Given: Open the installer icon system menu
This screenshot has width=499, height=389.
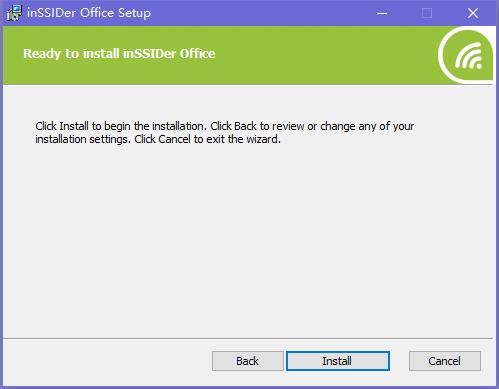Looking at the screenshot, I should tap(14, 13).
